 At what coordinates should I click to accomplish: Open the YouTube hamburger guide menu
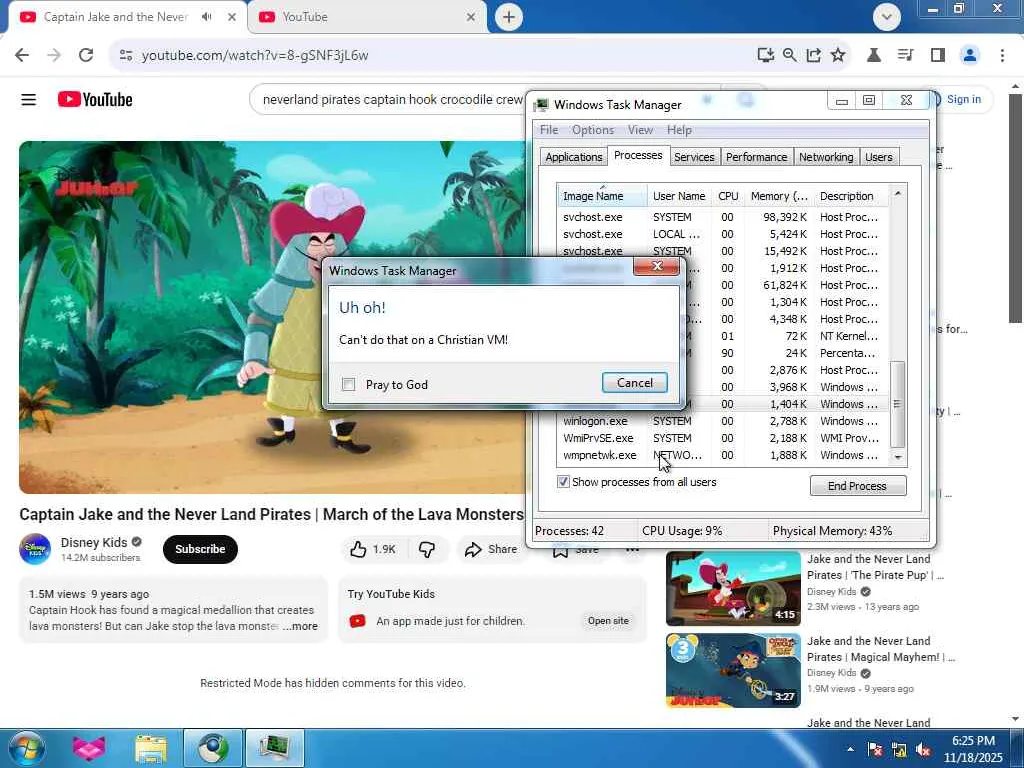(x=29, y=99)
